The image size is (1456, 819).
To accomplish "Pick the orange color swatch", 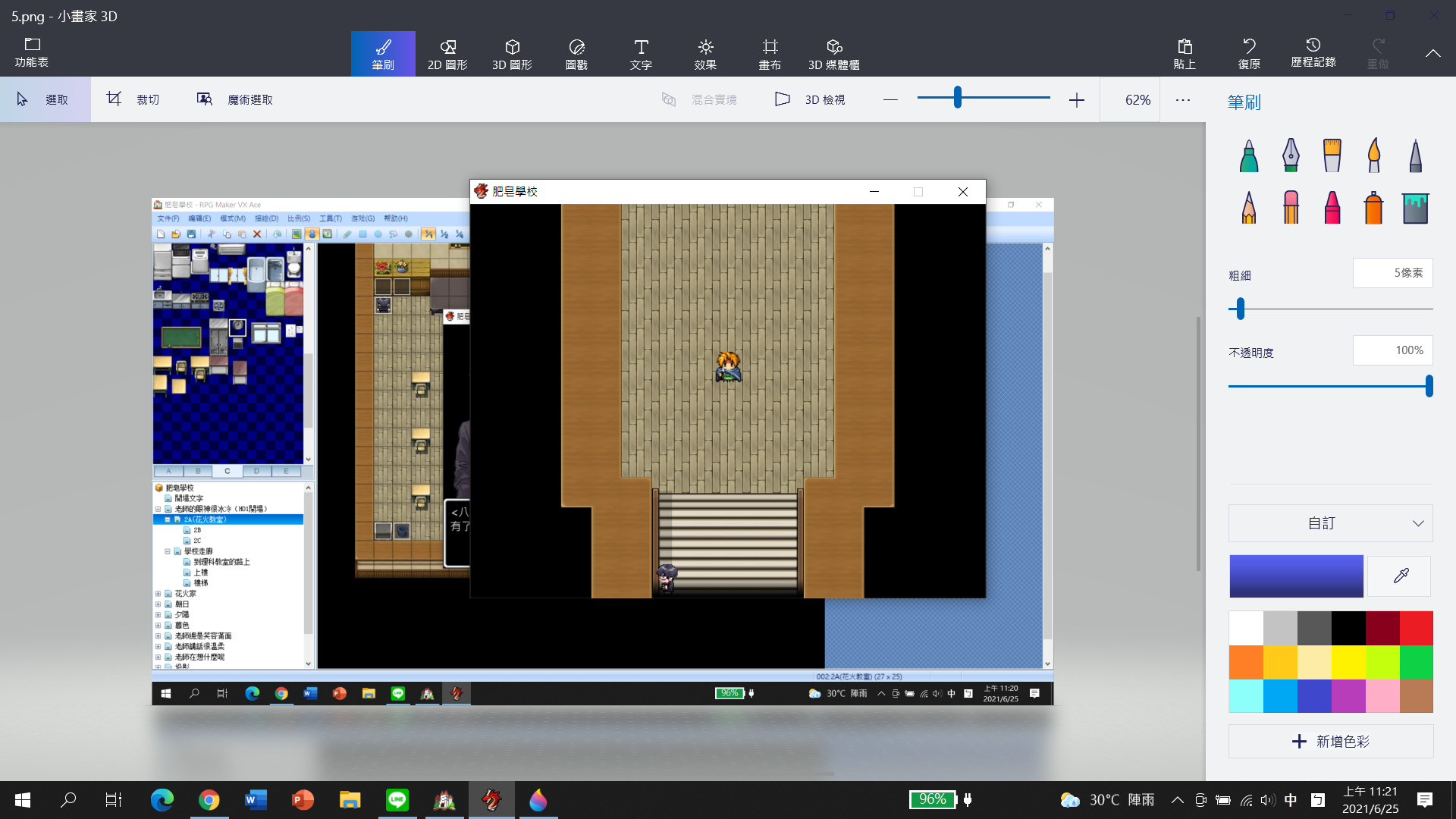I will pyautogui.click(x=1246, y=662).
